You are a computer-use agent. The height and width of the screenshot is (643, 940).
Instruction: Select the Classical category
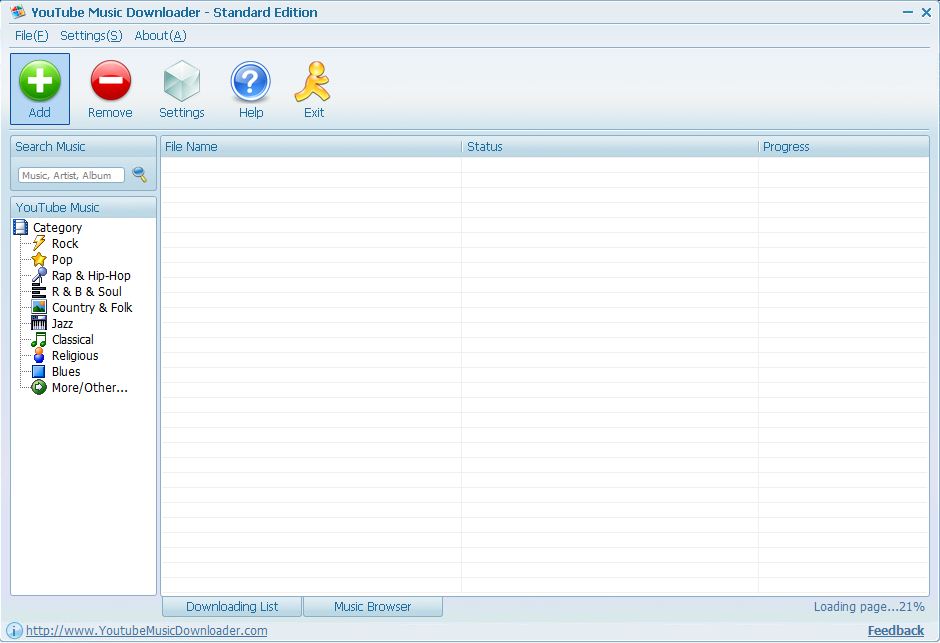[x=73, y=340]
